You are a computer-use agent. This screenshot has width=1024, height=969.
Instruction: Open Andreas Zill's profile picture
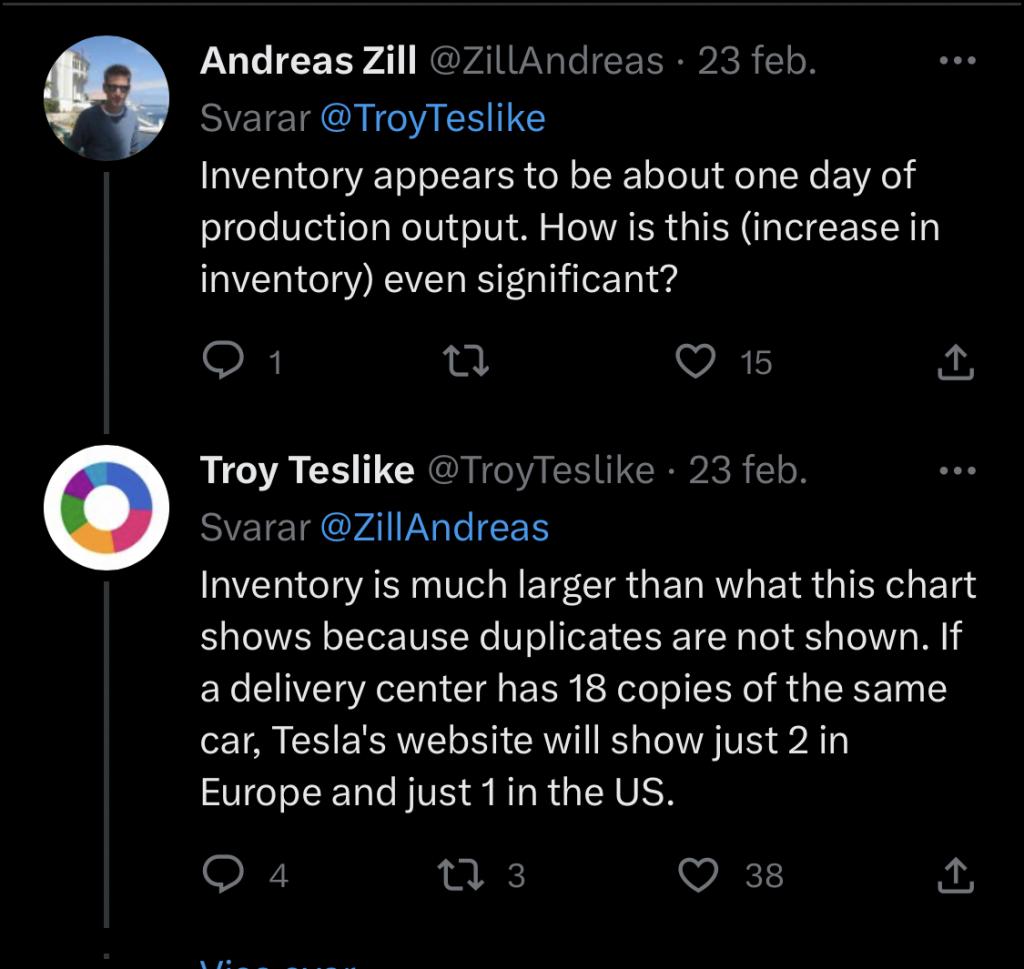[106, 98]
